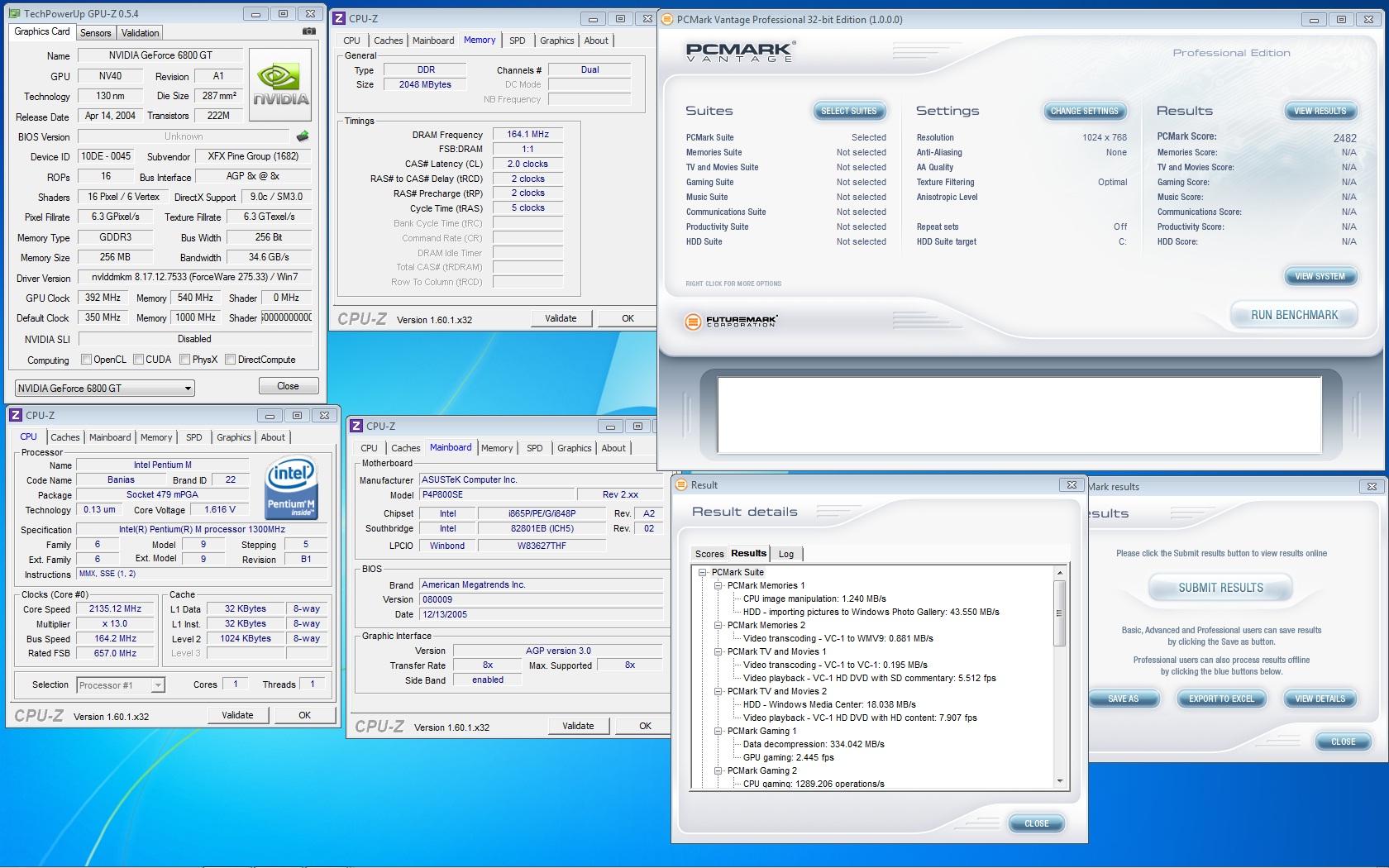Click OK in the CPU-Z Mainboard window
The width and height of the screenshot is (1389, 868).
tap(645, 726)
